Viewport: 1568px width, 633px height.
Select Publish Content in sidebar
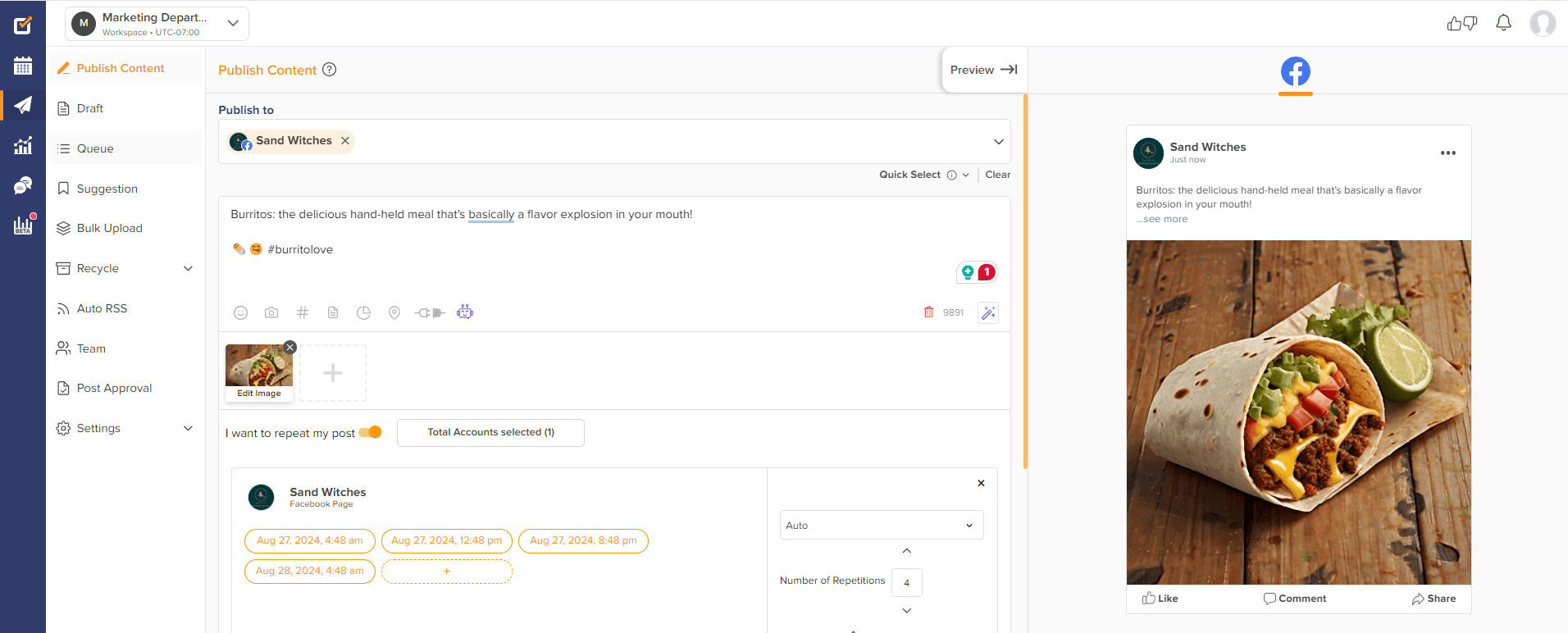click(125, 68)
